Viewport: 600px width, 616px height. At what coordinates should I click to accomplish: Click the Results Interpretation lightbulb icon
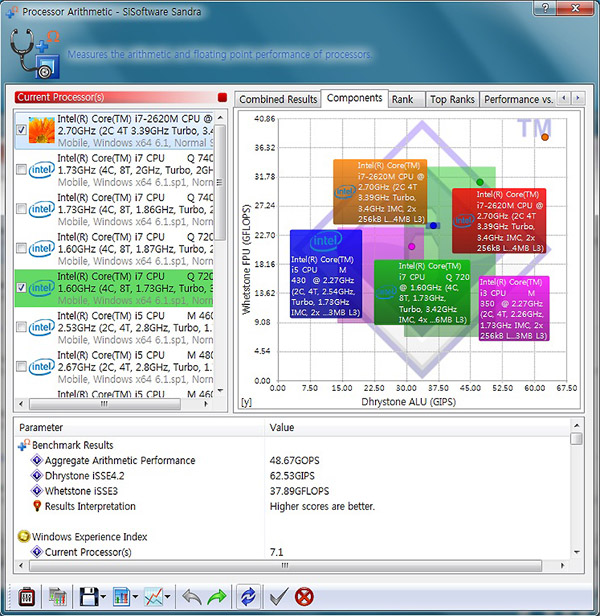point(37,506)
